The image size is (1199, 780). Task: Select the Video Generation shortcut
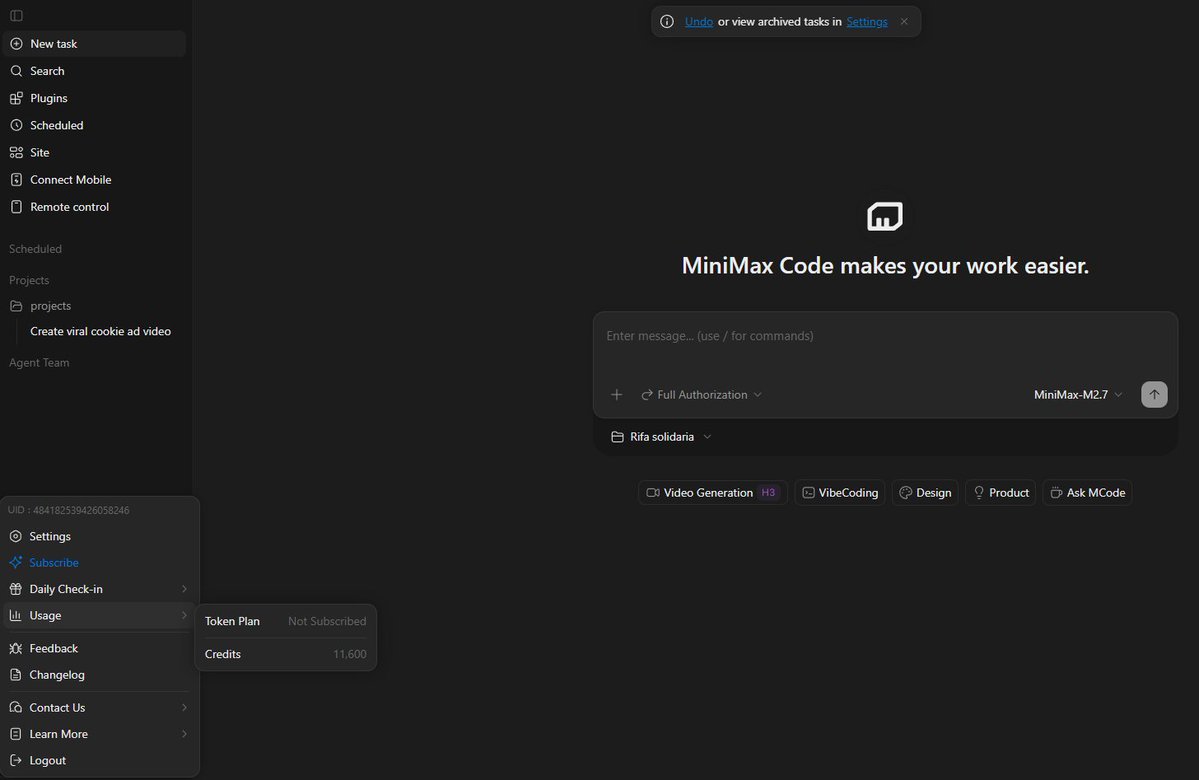[713, 492]
